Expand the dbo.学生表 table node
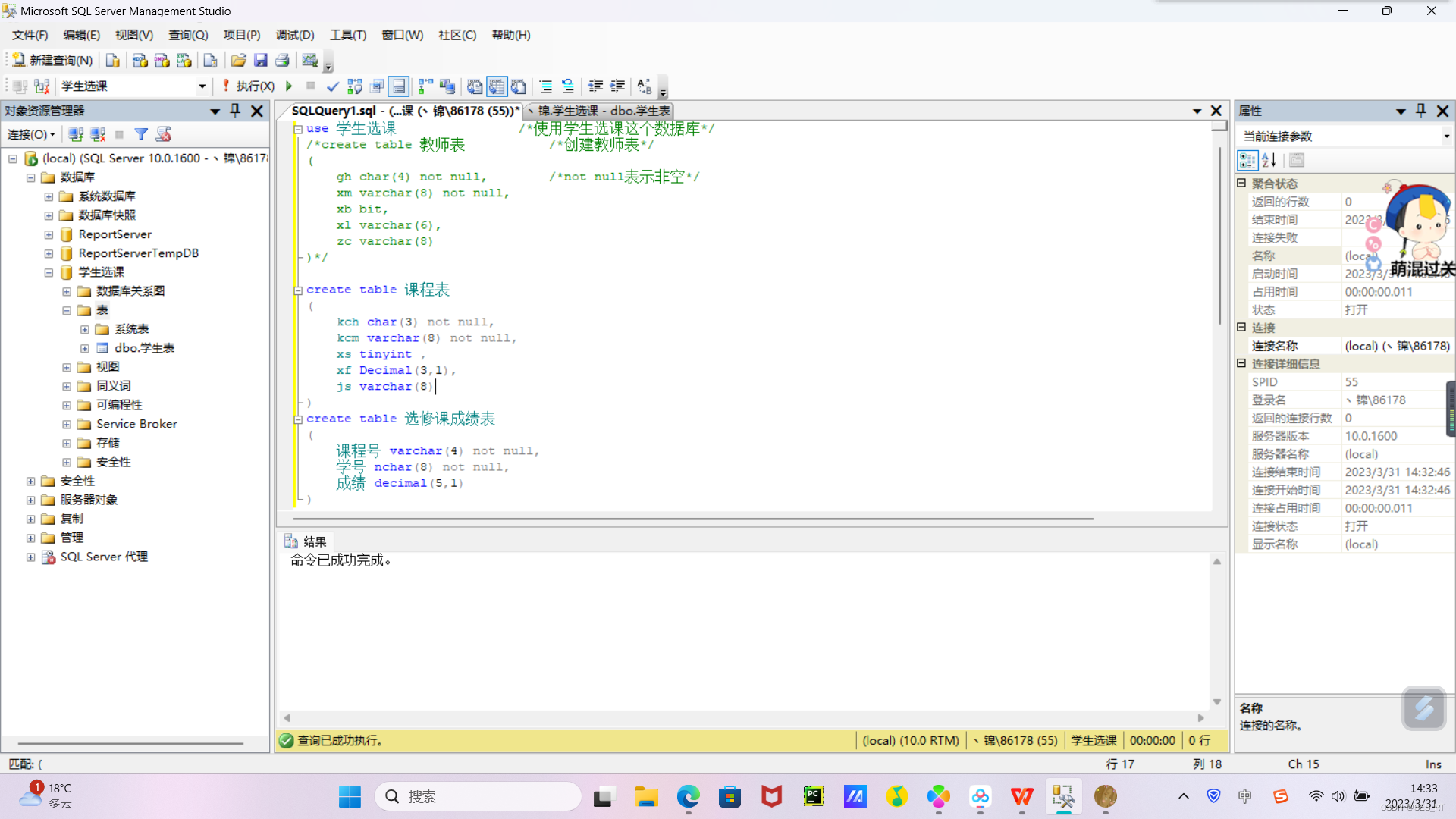The image size is (1456, 819). (x=85, y=348)
